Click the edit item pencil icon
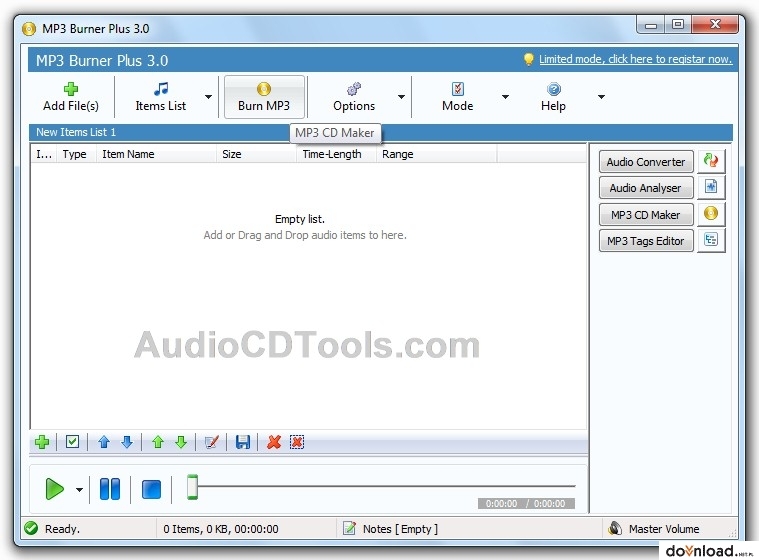 point(212,442)
